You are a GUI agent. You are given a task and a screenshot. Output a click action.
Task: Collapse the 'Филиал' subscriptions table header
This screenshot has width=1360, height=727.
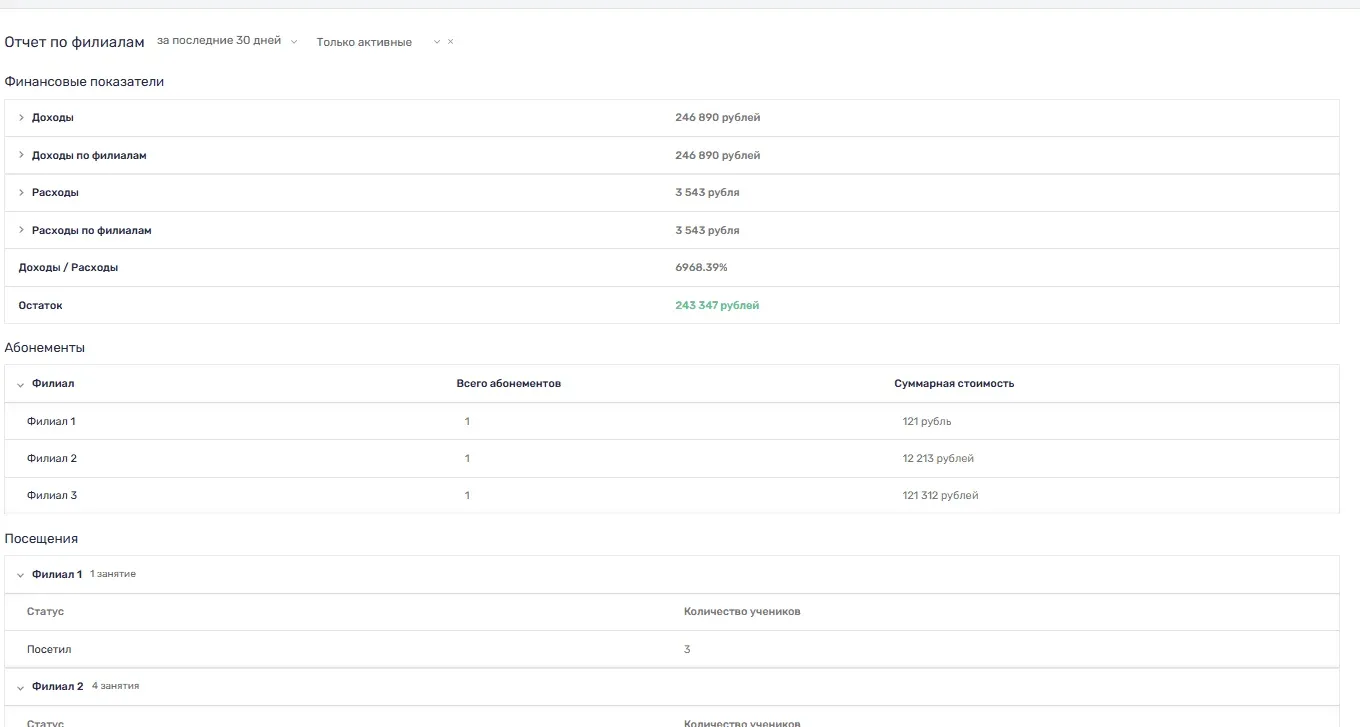tap(21, 384)
